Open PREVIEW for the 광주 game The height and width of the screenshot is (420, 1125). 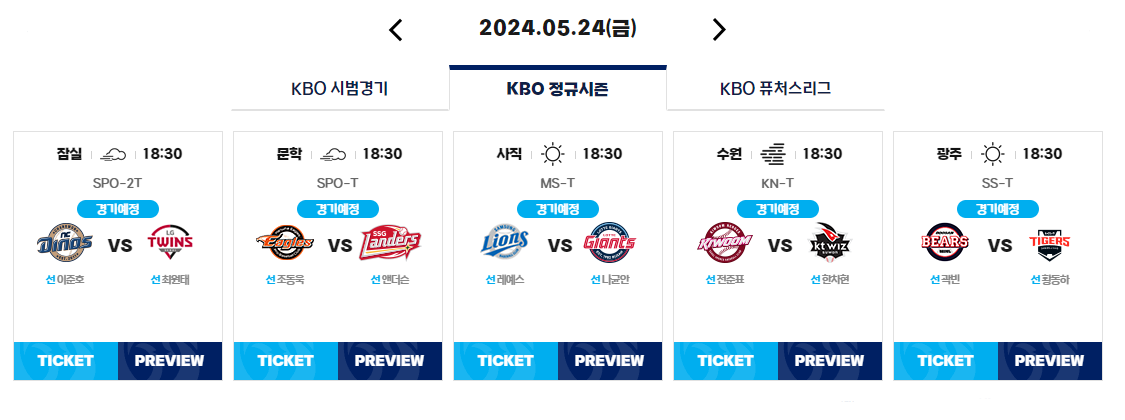pyautogui.click(x=1050, y=360)
